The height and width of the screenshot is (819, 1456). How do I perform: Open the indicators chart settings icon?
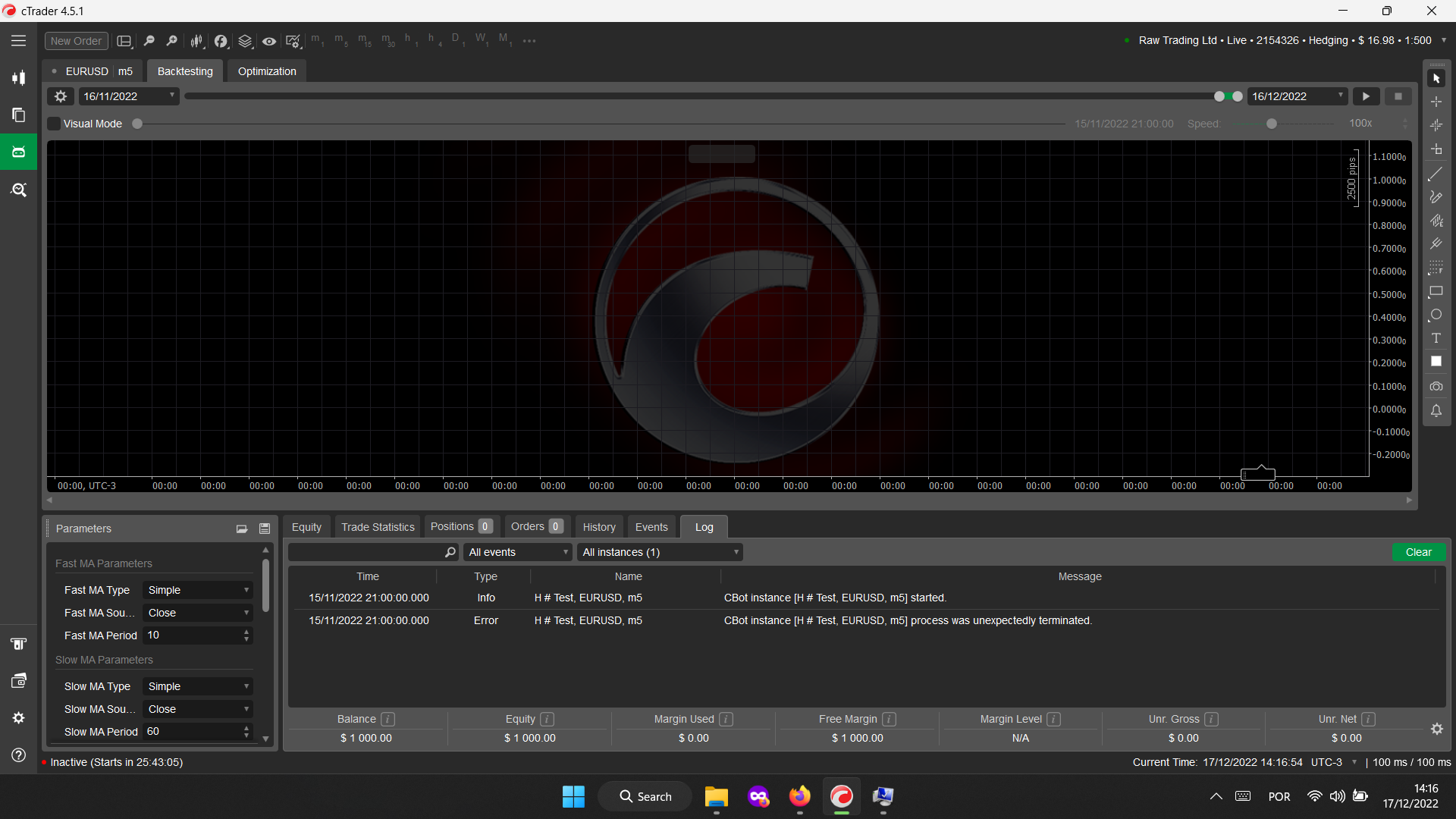(293, 41)
